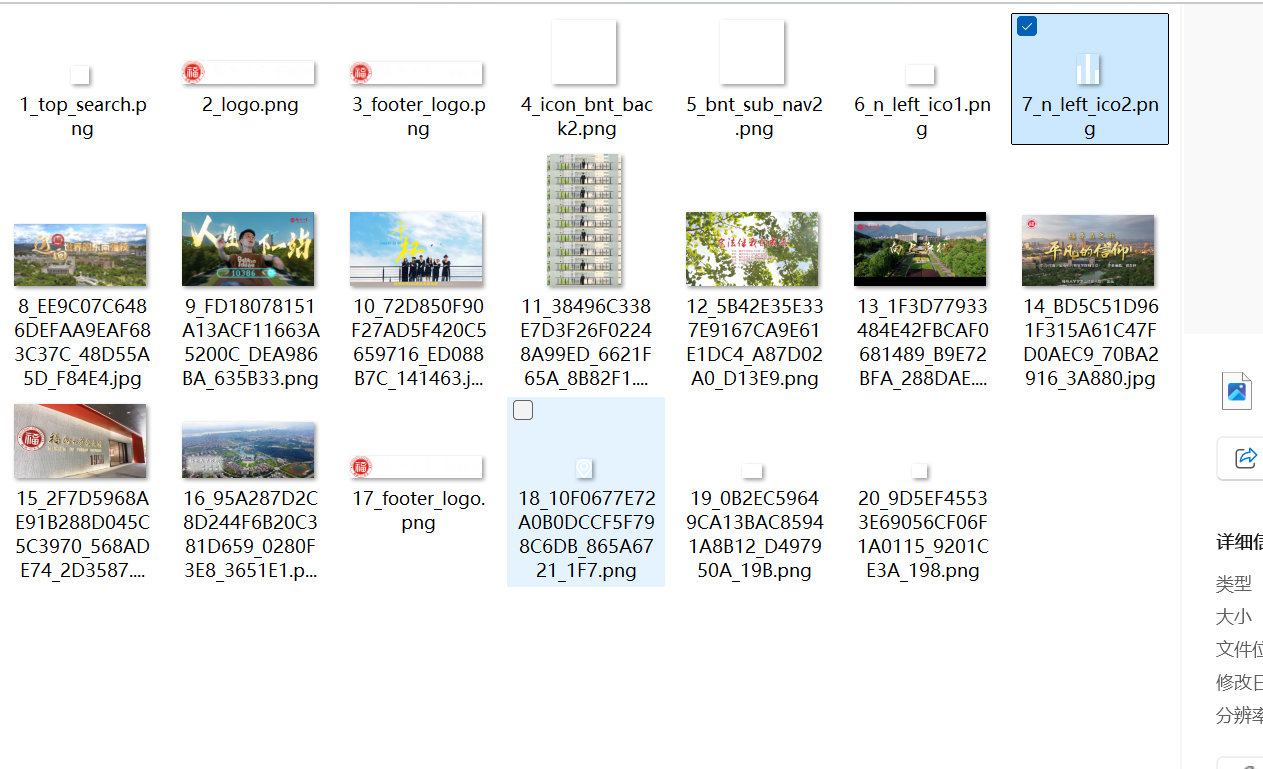The image size is (1263, 769).
Task: Select the 15_2F7D5968A red wall thumbnail
Action: [x=80, y=441]
